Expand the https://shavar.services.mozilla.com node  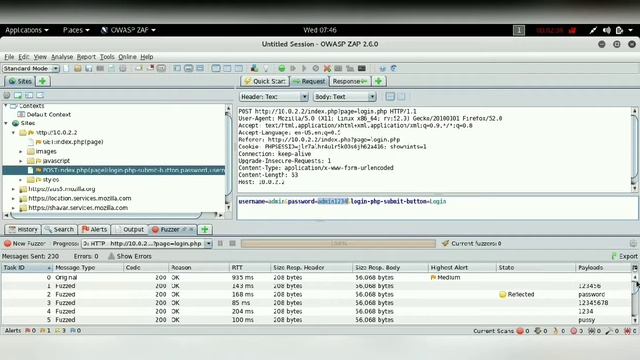point(13,208)
